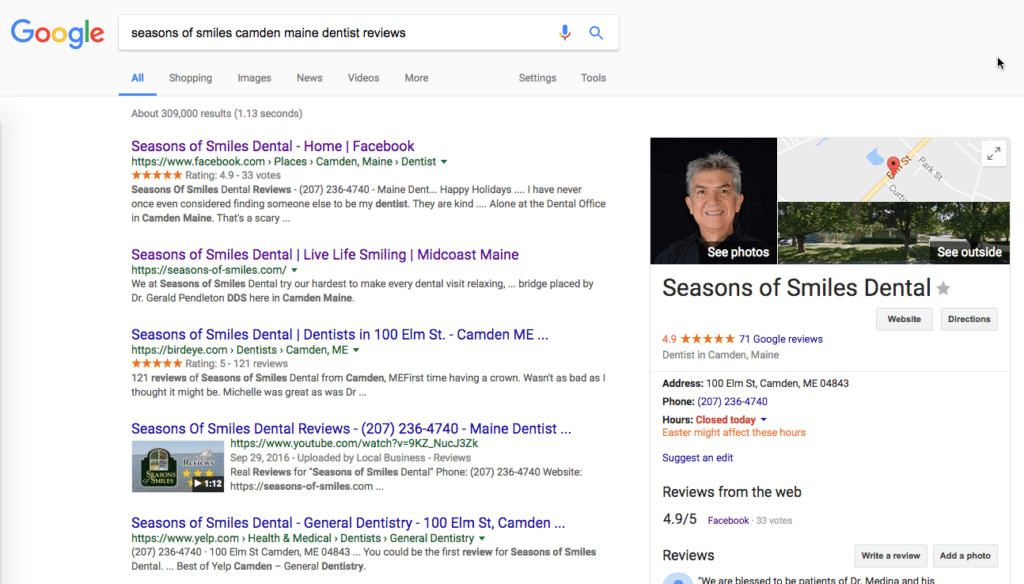This screenshot has height=584, width=1024.
Task: Open search Settings menu
Action: click(537, 78)
